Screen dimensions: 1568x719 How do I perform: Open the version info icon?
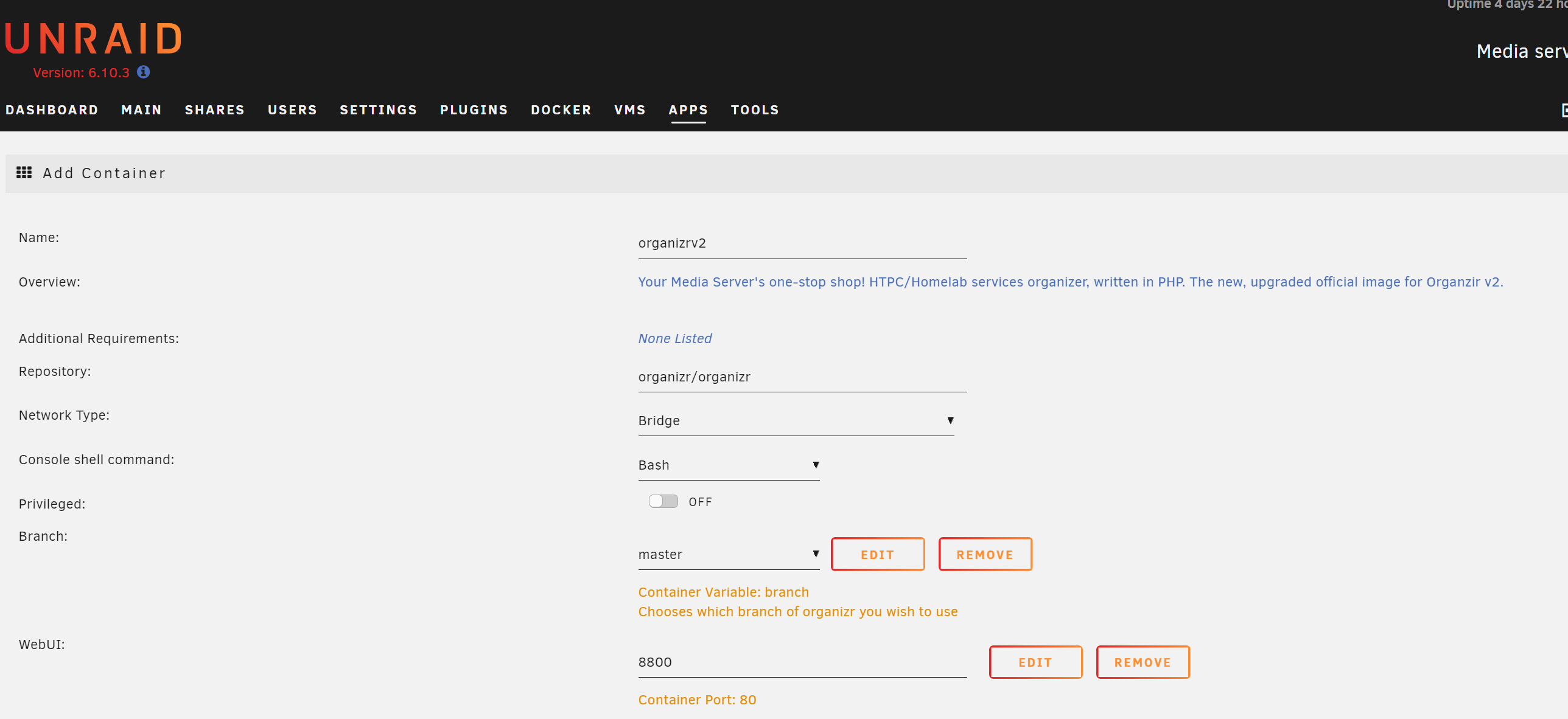[144, 72]
